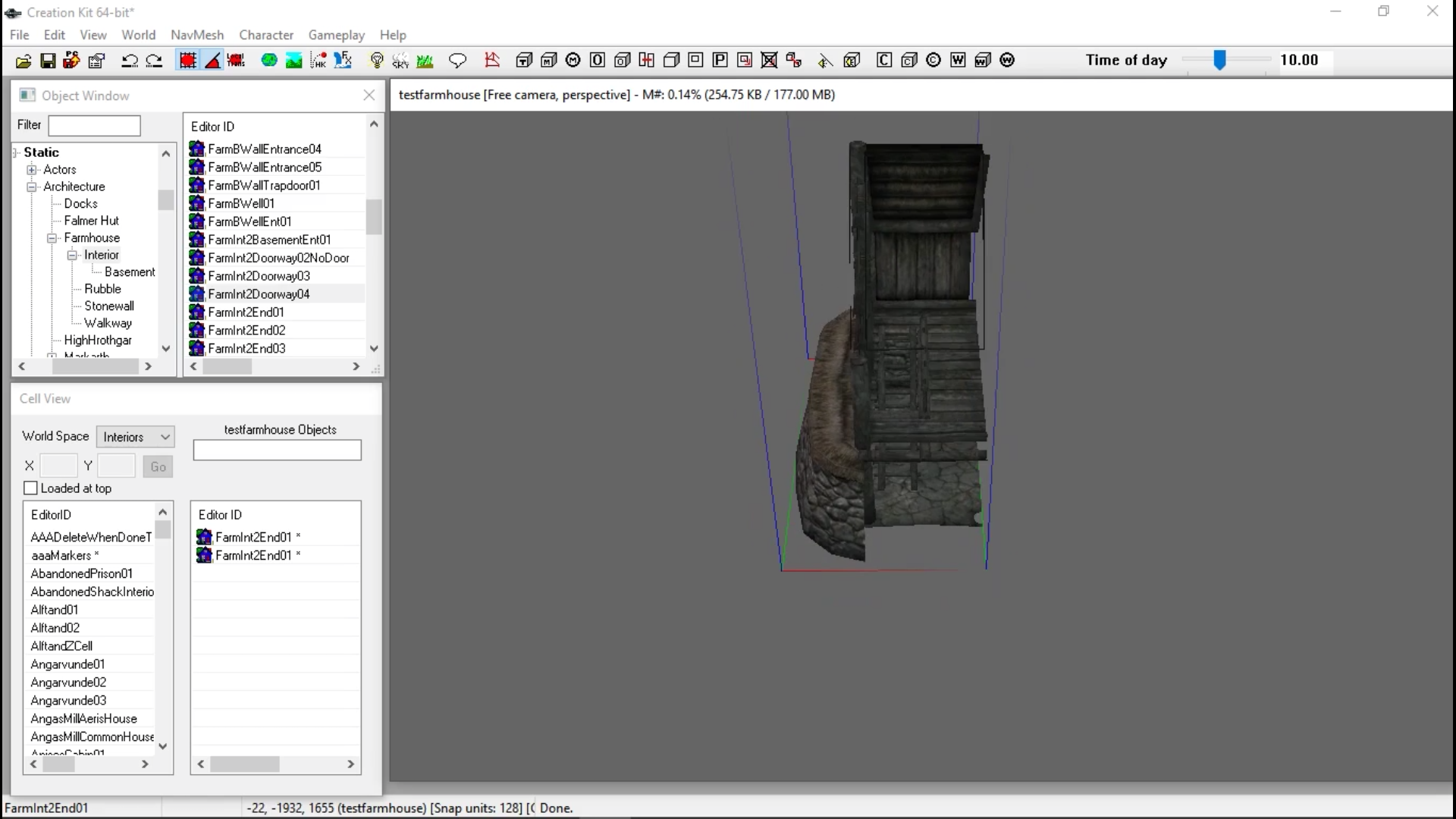The image size is (1456, 819).
Task: Click the boxed P toolbar icon
Action: pyautogui.click(x=720, y=61)
